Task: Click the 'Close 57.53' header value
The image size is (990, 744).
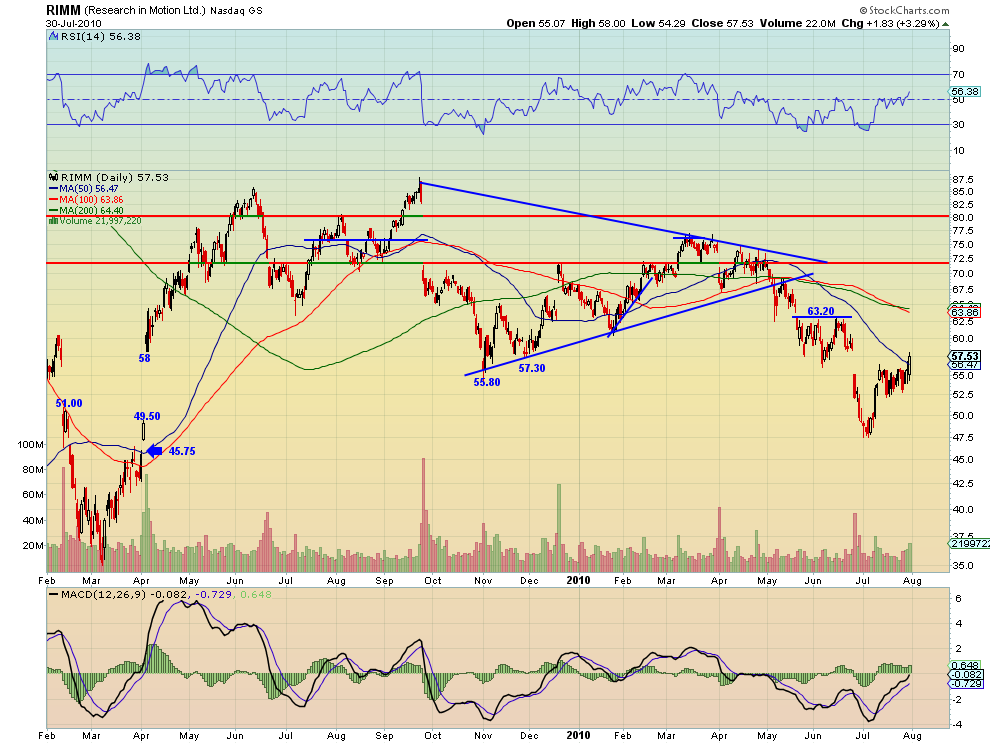Action: pyautogui.click(x=722, y=23)
